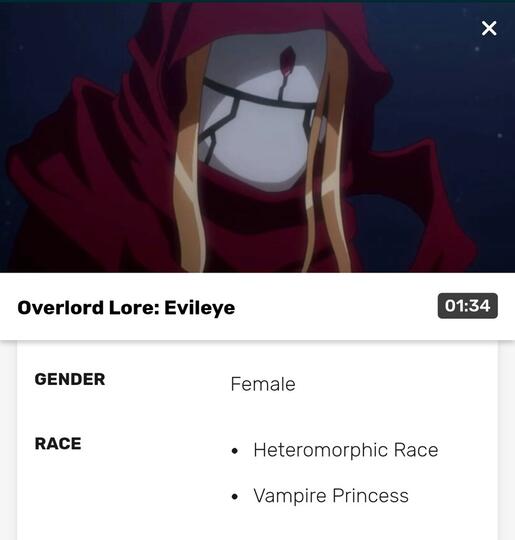The height and width of the screenshot is (540, 515).
Task: Open the Heteromorphic Race link
Action: click(346, 450)
